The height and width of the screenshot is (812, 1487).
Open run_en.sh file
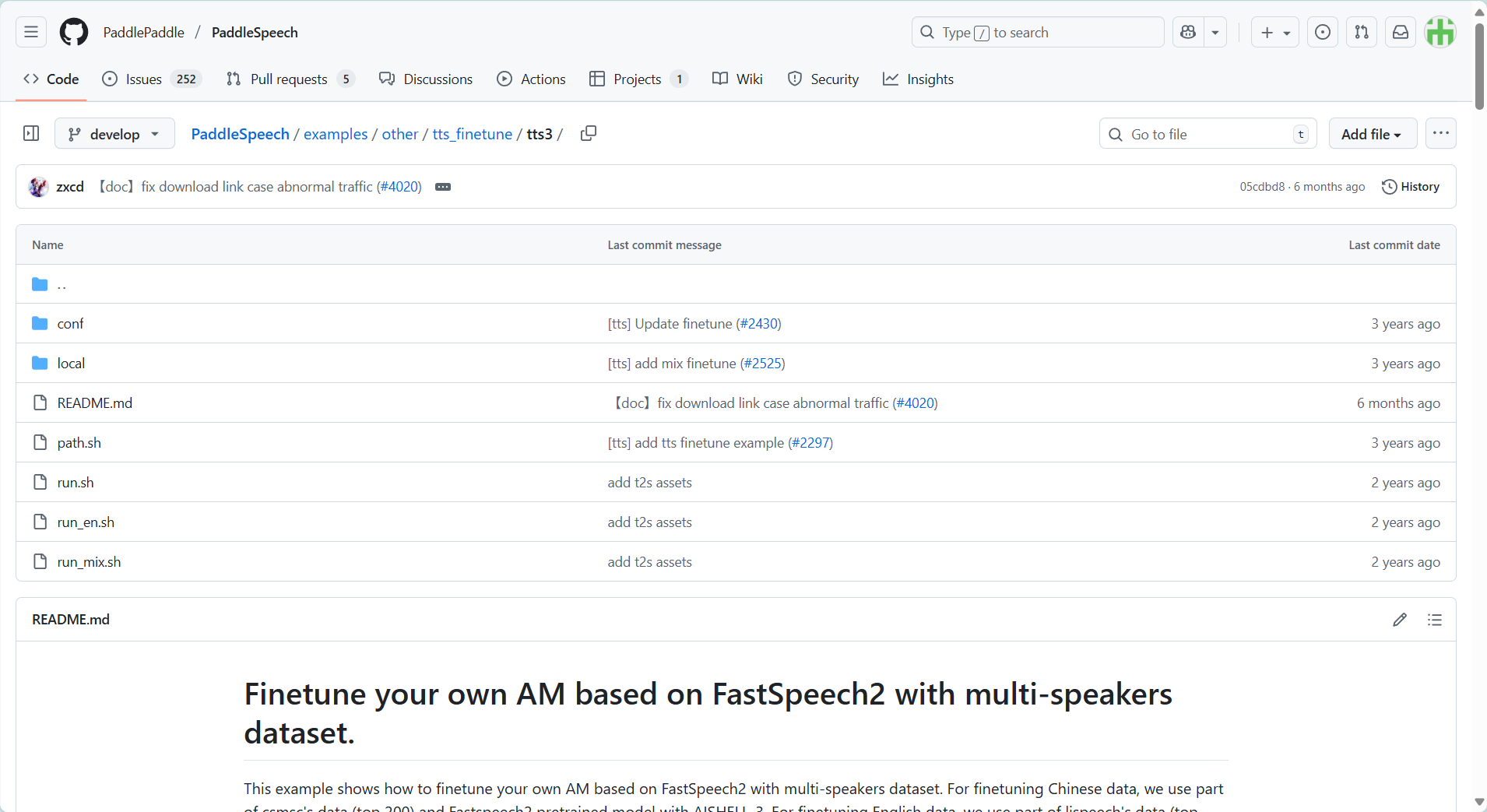click(x=86, y=522)
